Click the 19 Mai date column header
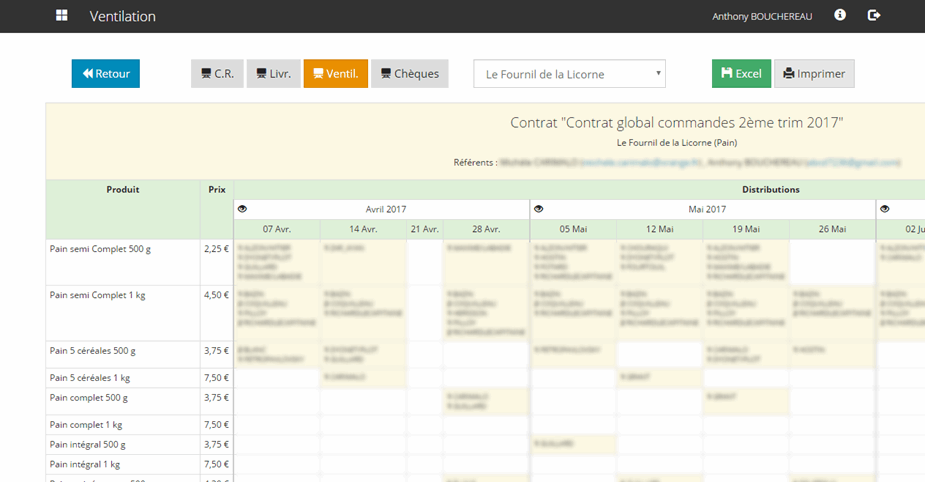 point(746,229)
